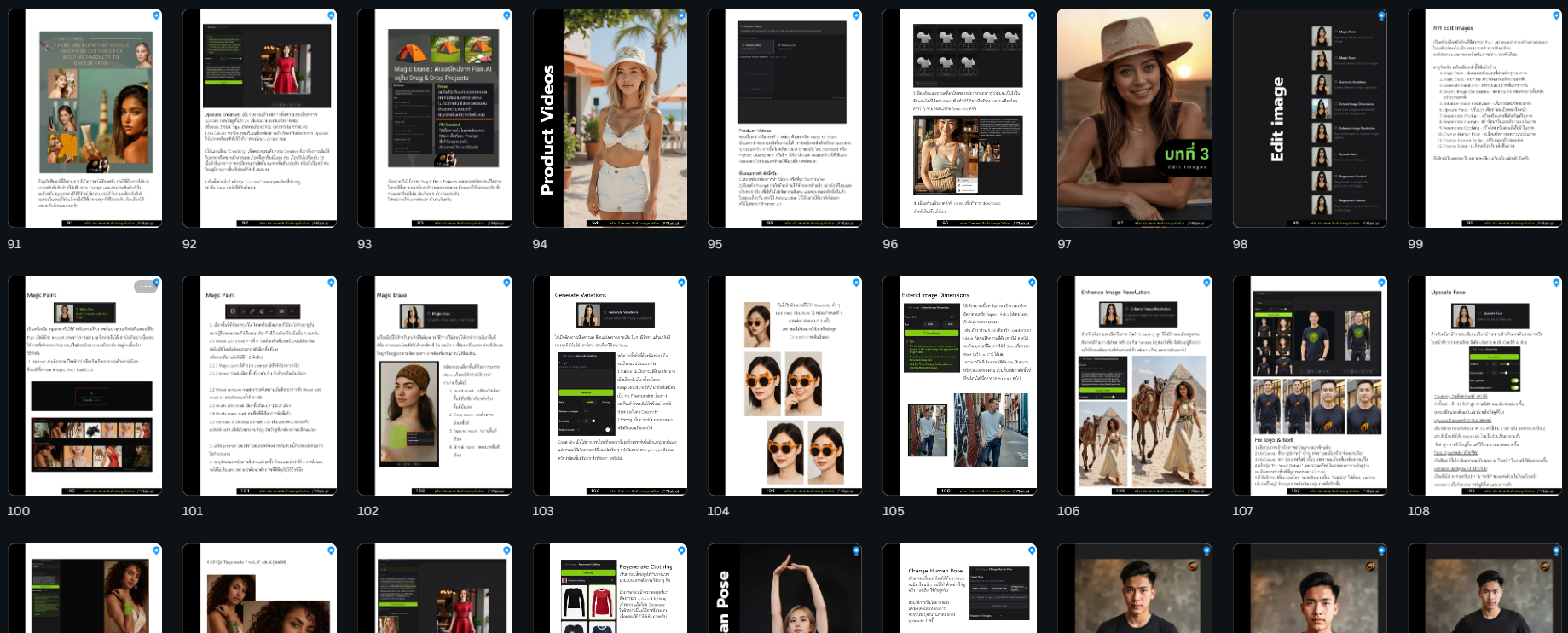View the comment pin on page 97
The width and height of the screenshot is (1568, 633).
(x=1206, y=15)
